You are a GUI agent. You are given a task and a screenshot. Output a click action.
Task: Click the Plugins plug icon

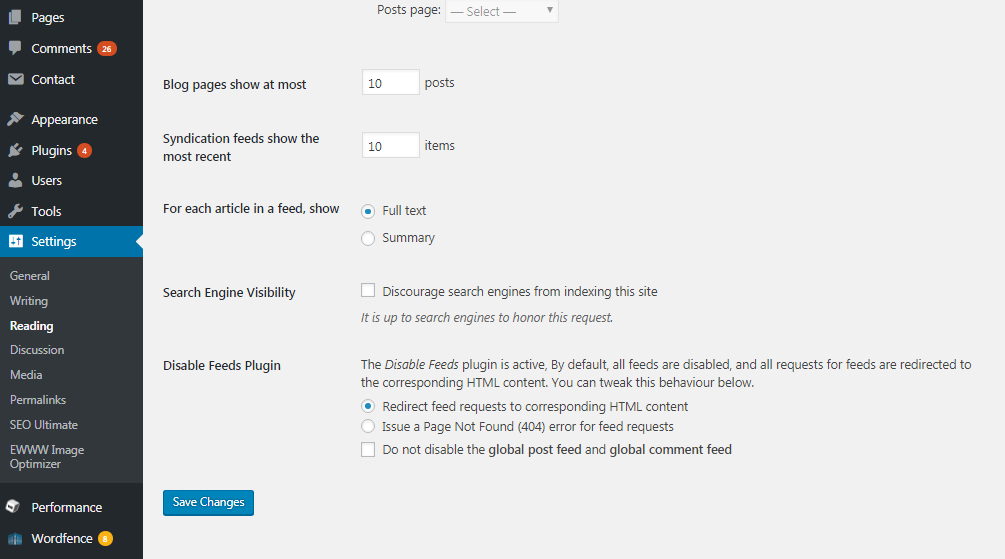click(15, 150)
